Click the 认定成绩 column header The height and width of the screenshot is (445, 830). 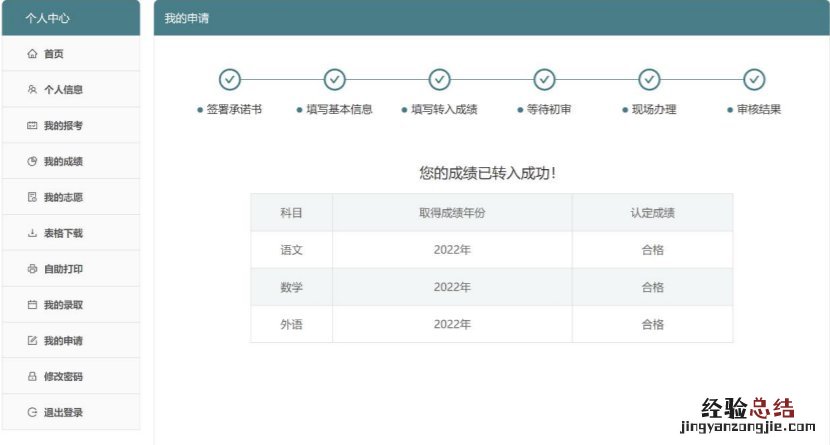coord(653,213)
